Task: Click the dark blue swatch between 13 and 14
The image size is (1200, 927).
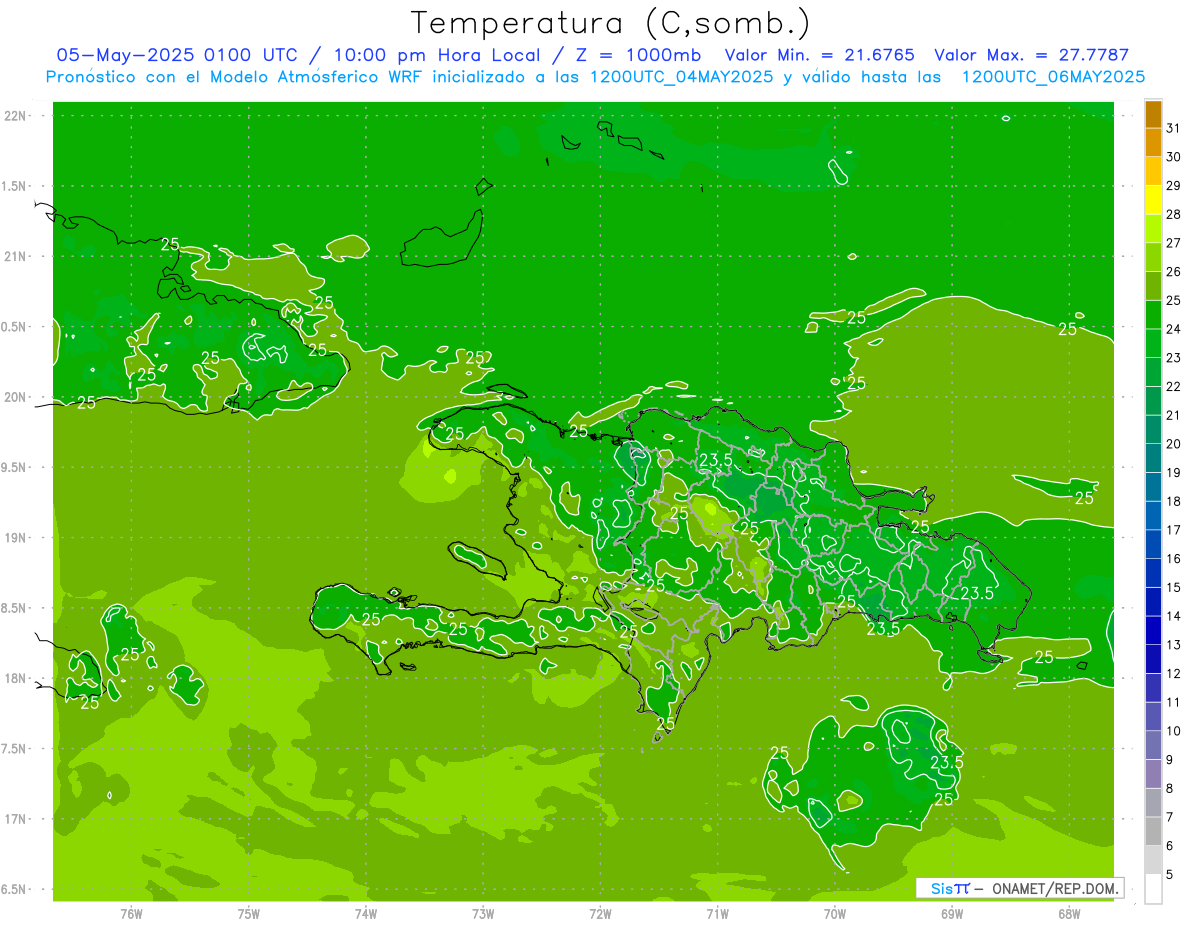Action: 1153,630
